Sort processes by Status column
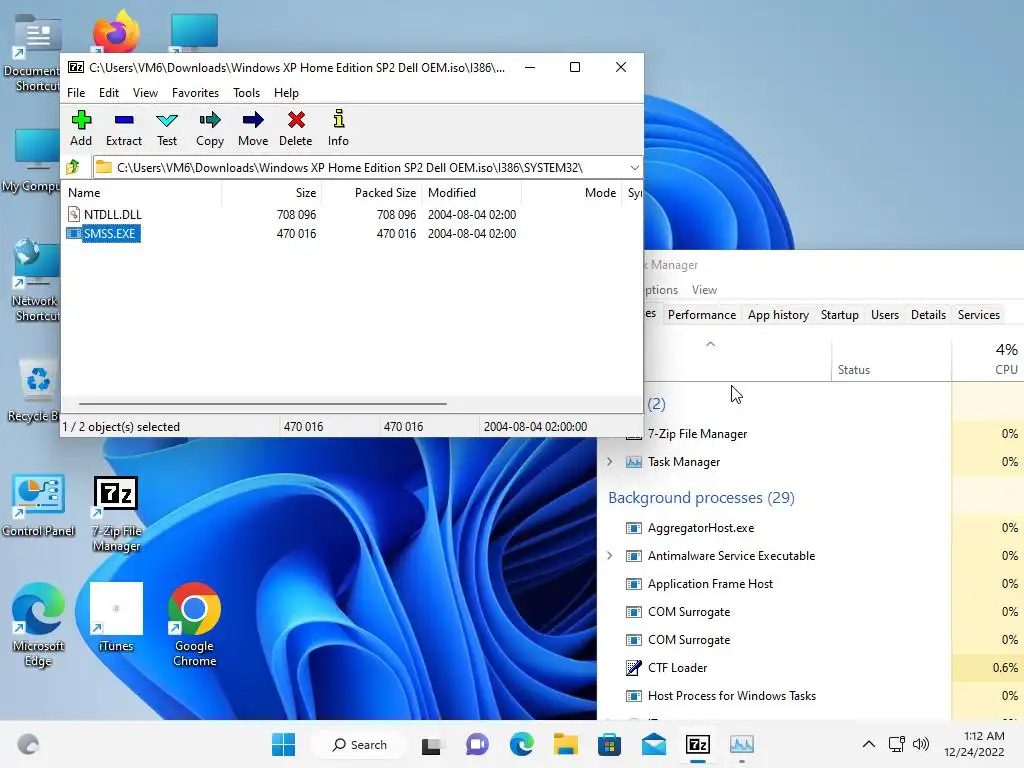Screen dimensions: 1024x768 coord(891,361)
